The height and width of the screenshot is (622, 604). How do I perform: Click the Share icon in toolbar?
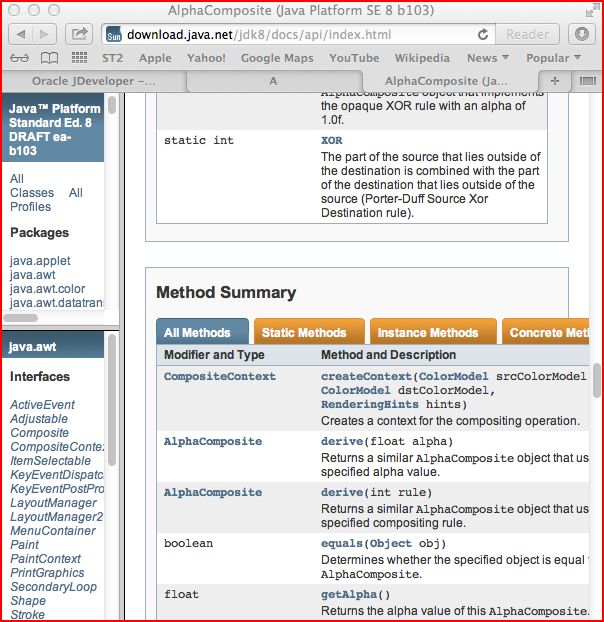[x=79, y=34]
